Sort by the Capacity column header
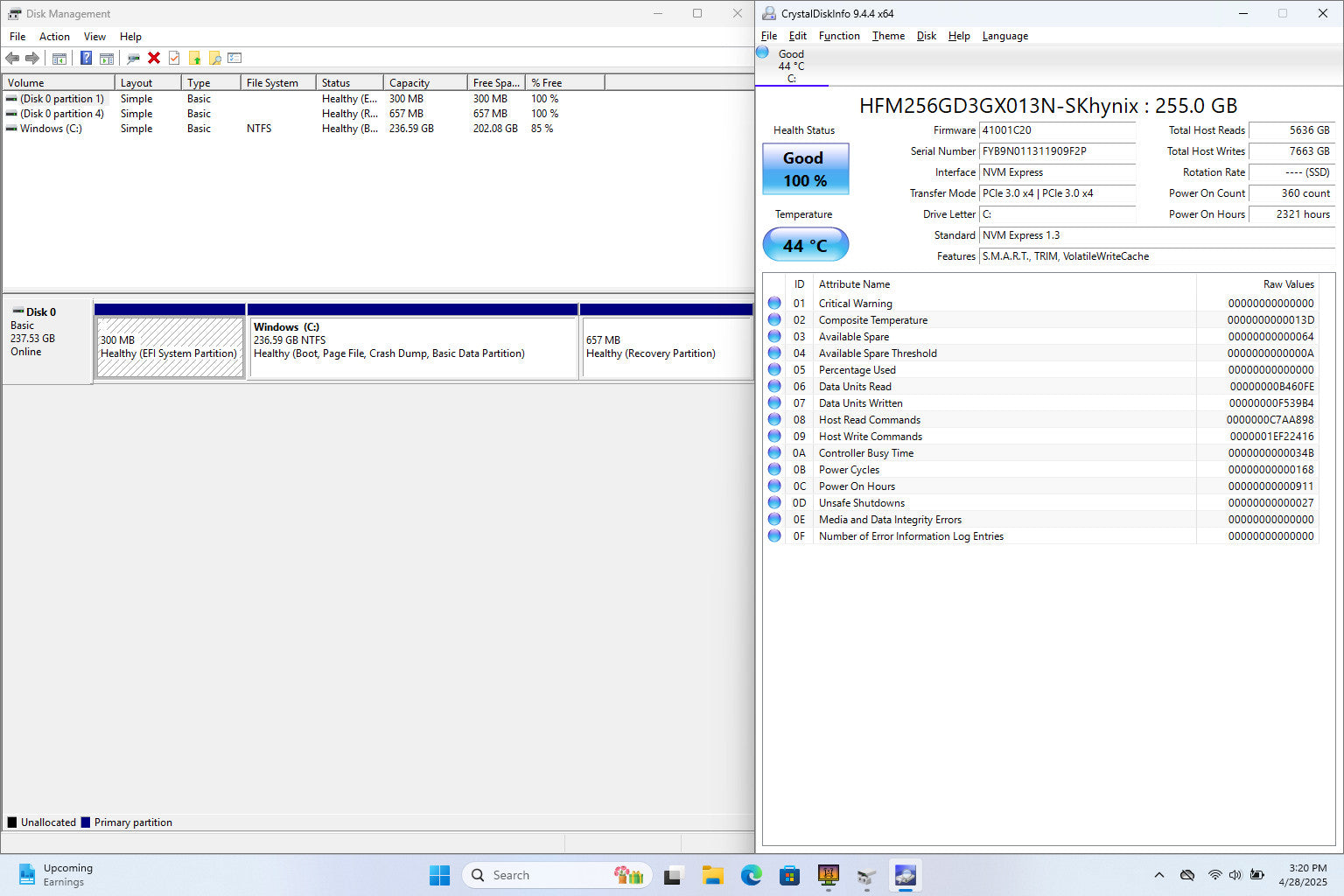The width and height of the screenshot is (1344, 896). tap(425, 82)
